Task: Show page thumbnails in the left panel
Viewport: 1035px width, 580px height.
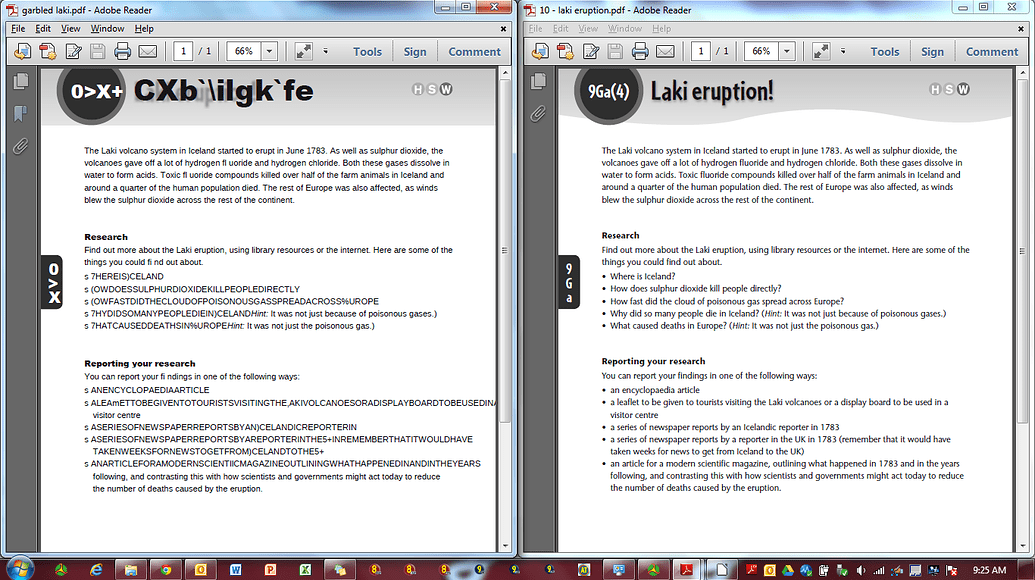Action: pyautogui.click(x=21, y=83)
